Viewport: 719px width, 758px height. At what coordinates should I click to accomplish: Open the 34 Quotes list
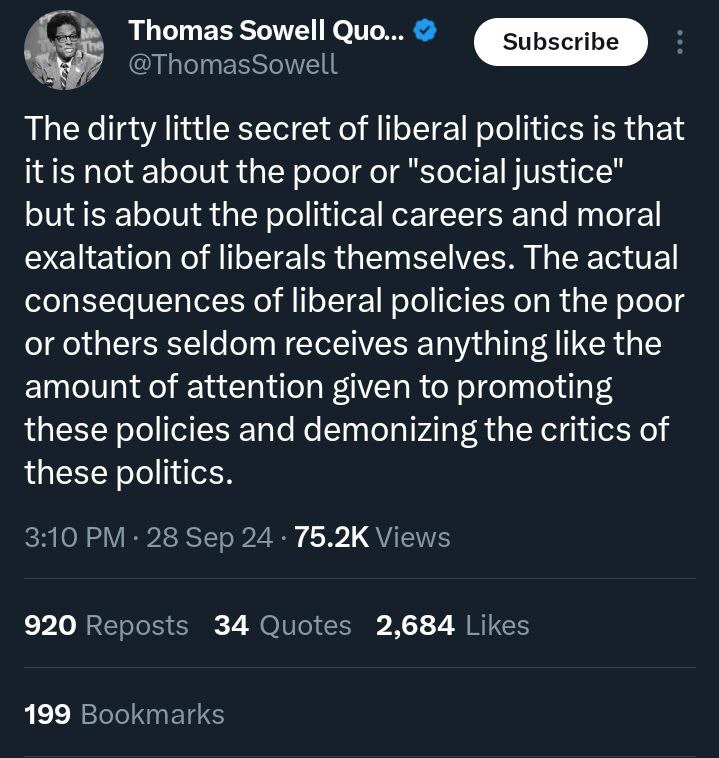click(x=283, y=625)
